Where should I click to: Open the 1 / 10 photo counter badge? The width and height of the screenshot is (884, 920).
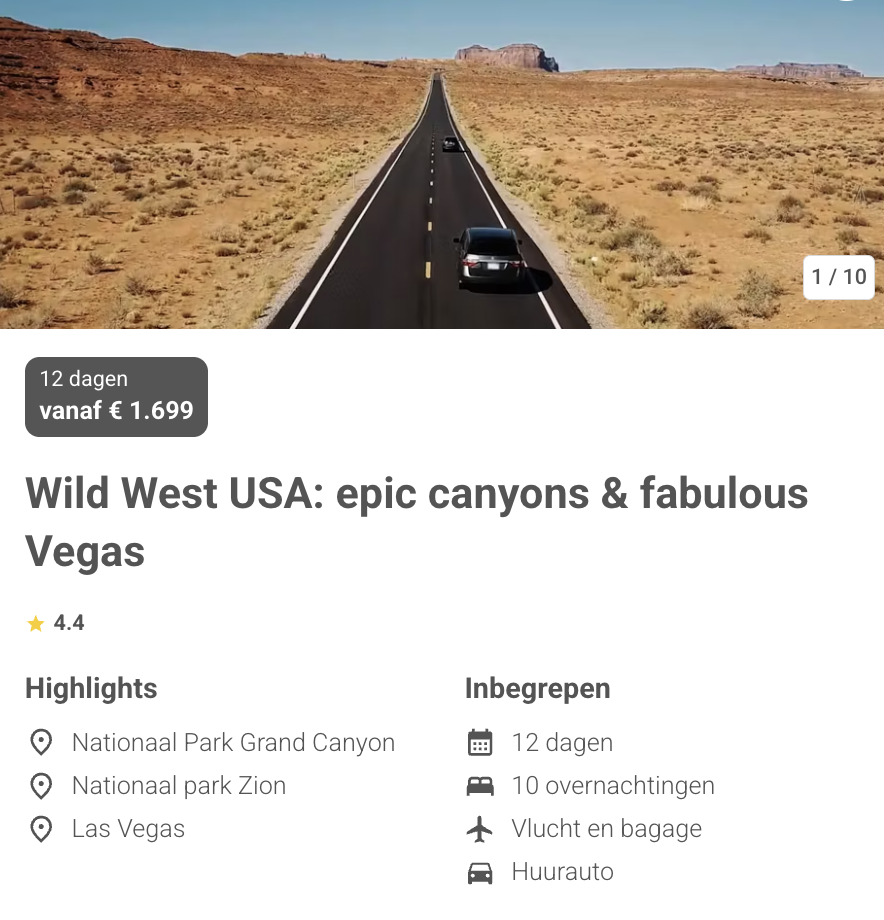coord(839,277)
